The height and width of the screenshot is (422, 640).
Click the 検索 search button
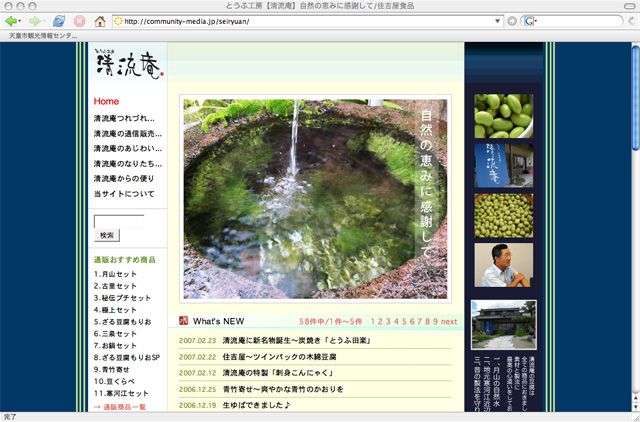(x=106, y=235)
